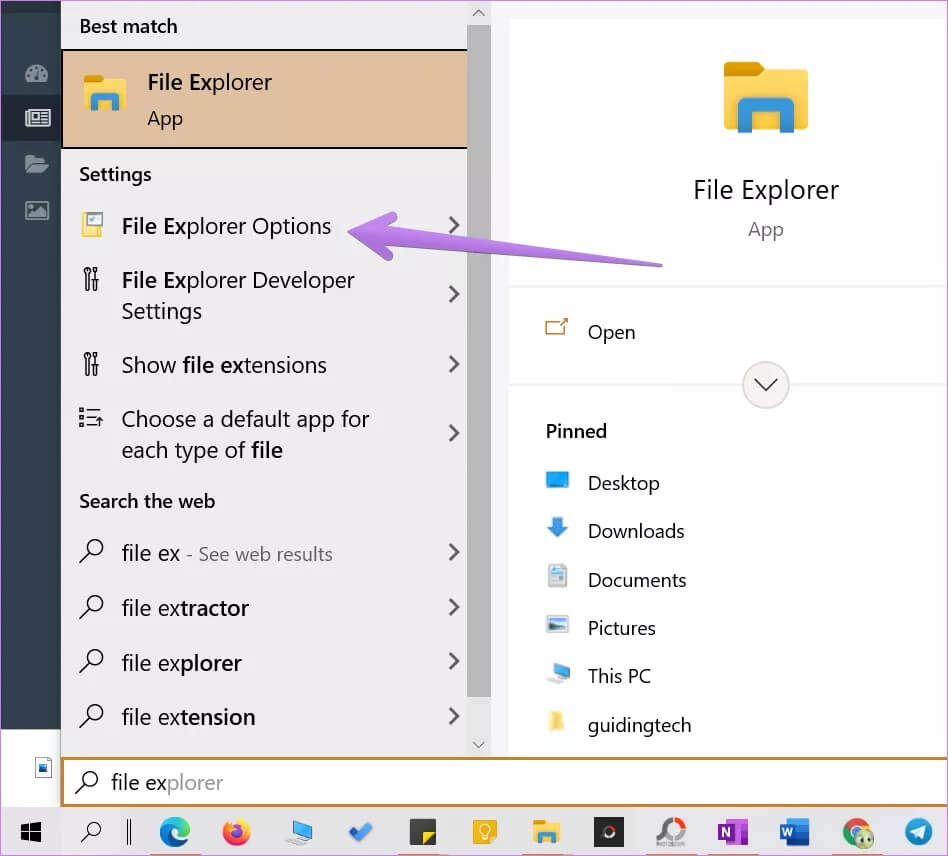This screenshot has width=948, height=856.
Task: Open Sticky Notes from the taskbar
Action: [x=423, y=832]
